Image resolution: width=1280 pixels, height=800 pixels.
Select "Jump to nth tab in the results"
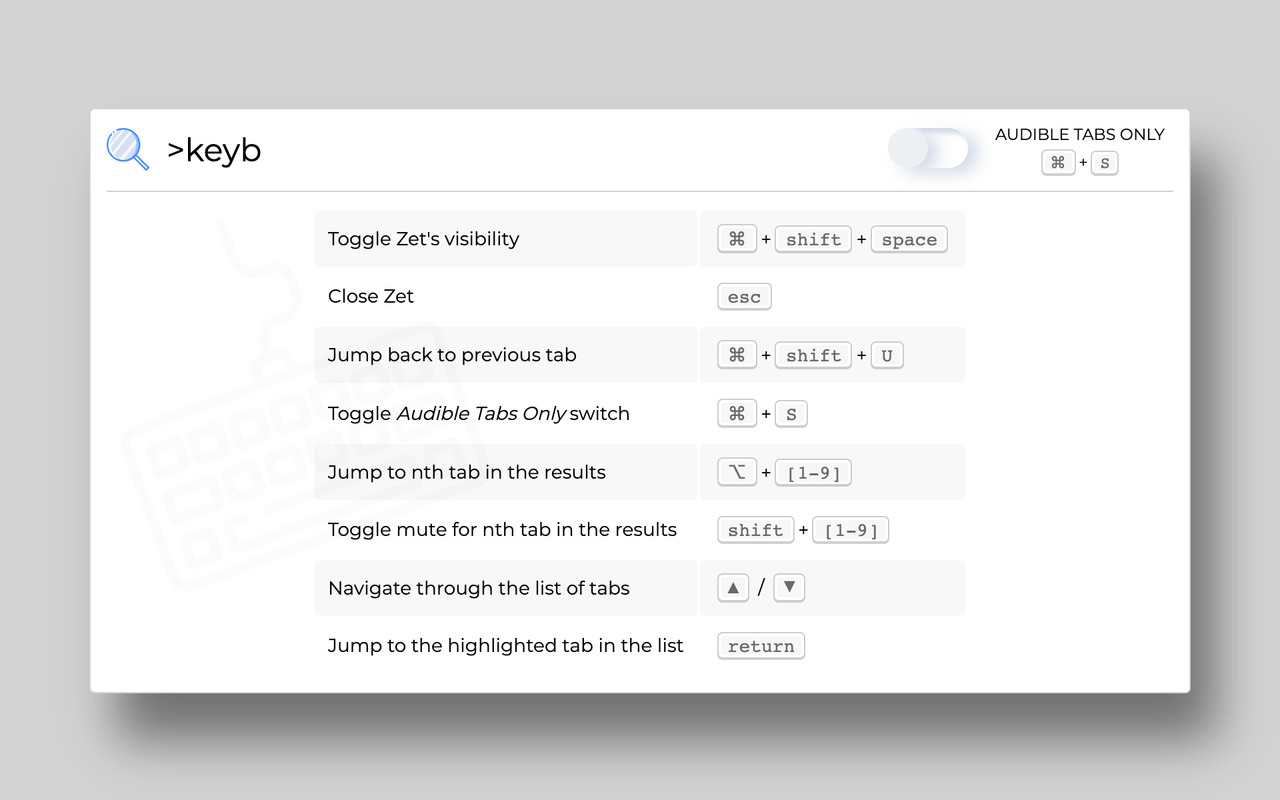click(467, 472)
